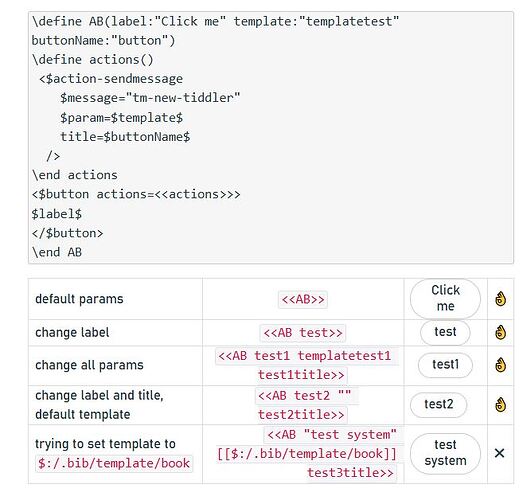Click the \define actions() line in code block
Viewport: 523px width, 500px height.
(93, 60)
